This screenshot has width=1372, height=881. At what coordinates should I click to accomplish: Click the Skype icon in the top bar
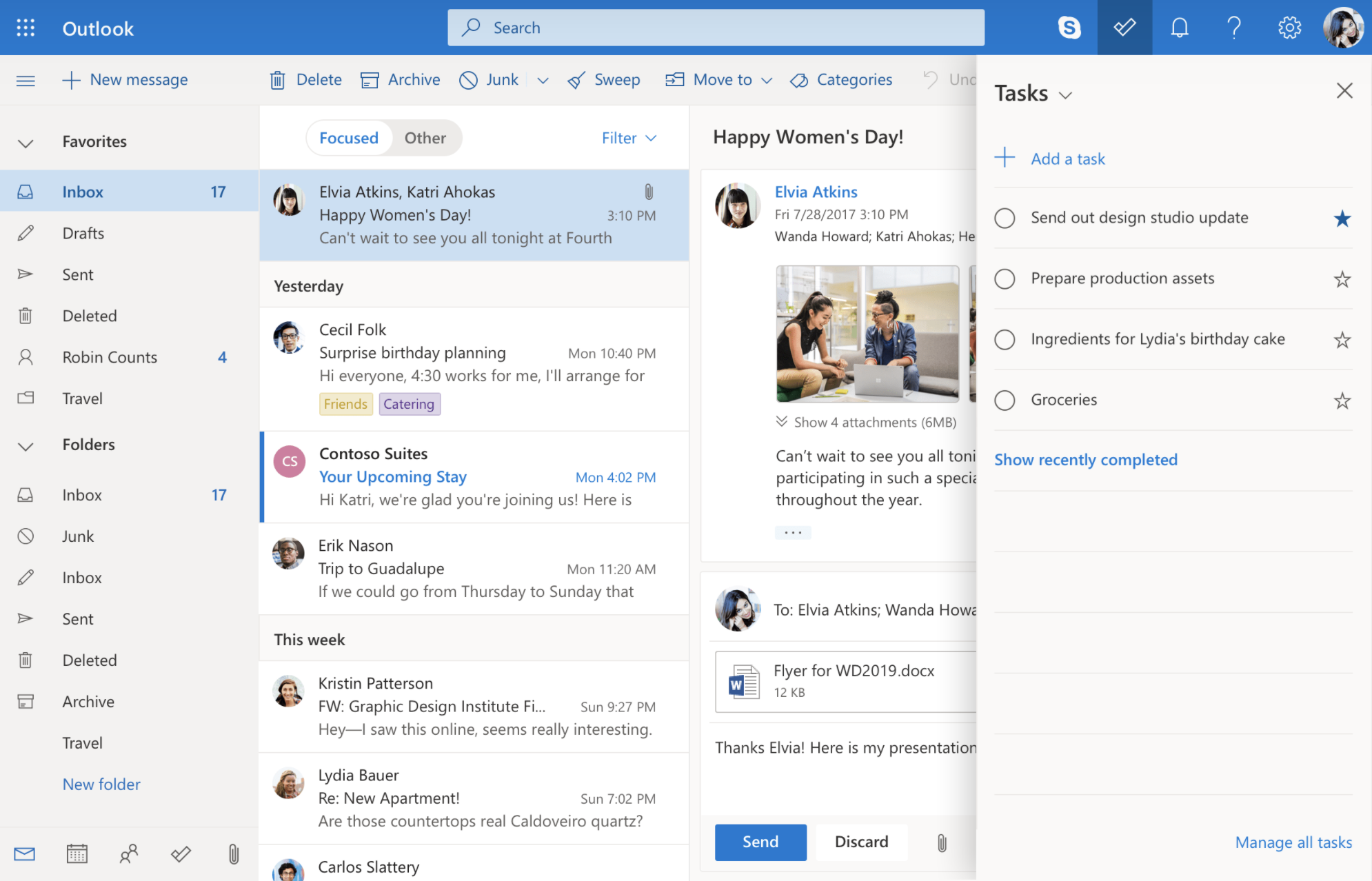coord(1069,28)
